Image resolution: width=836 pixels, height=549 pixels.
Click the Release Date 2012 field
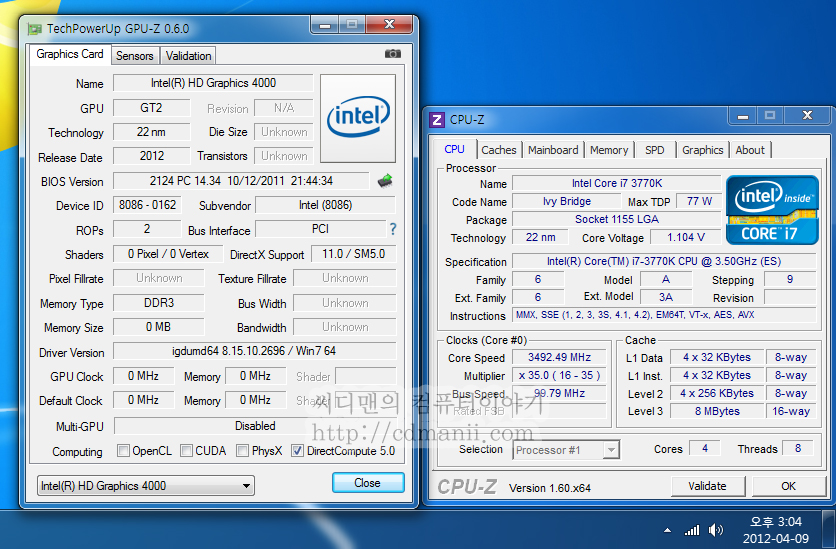click(151, 156)
